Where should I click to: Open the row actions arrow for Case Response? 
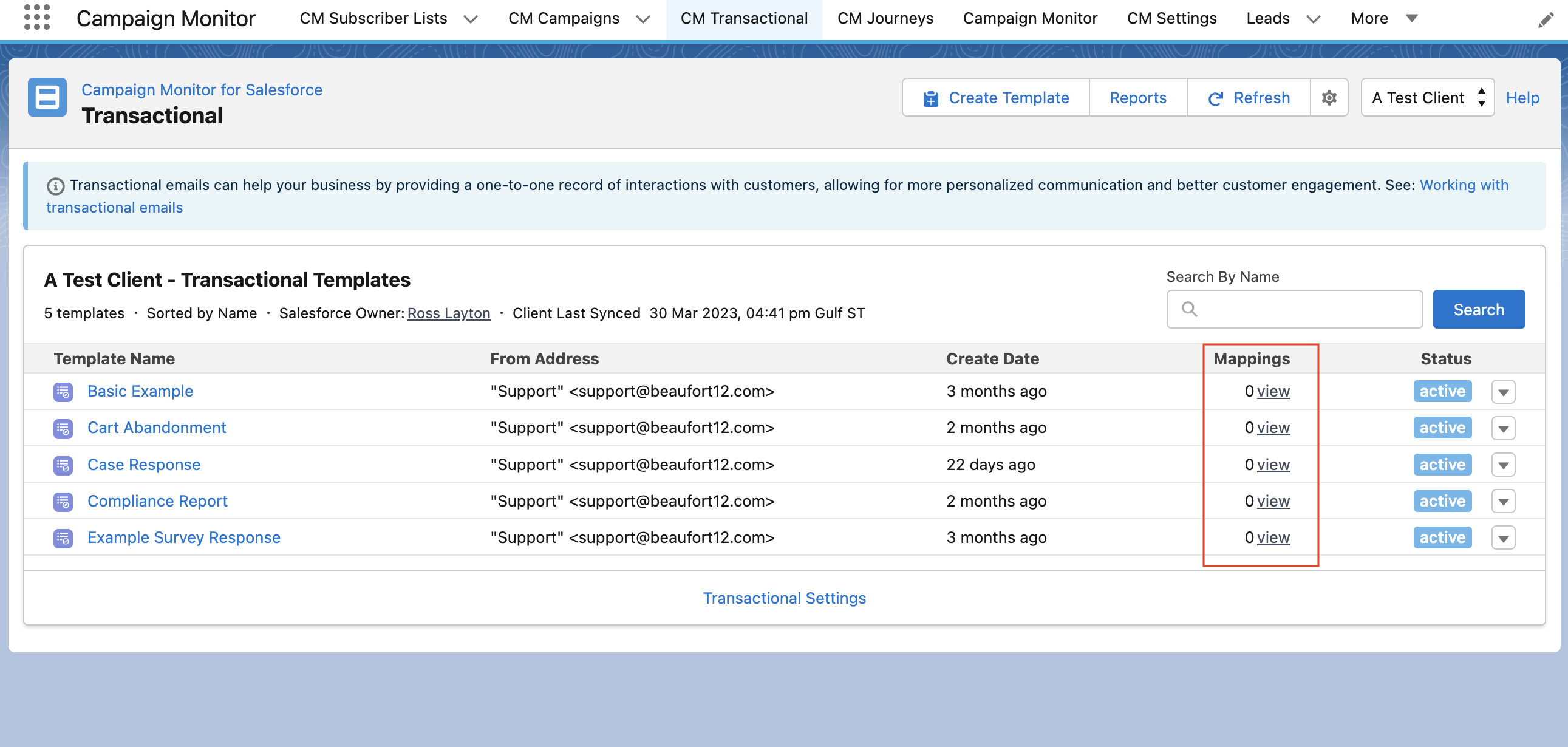click(x=1504, y=465)
